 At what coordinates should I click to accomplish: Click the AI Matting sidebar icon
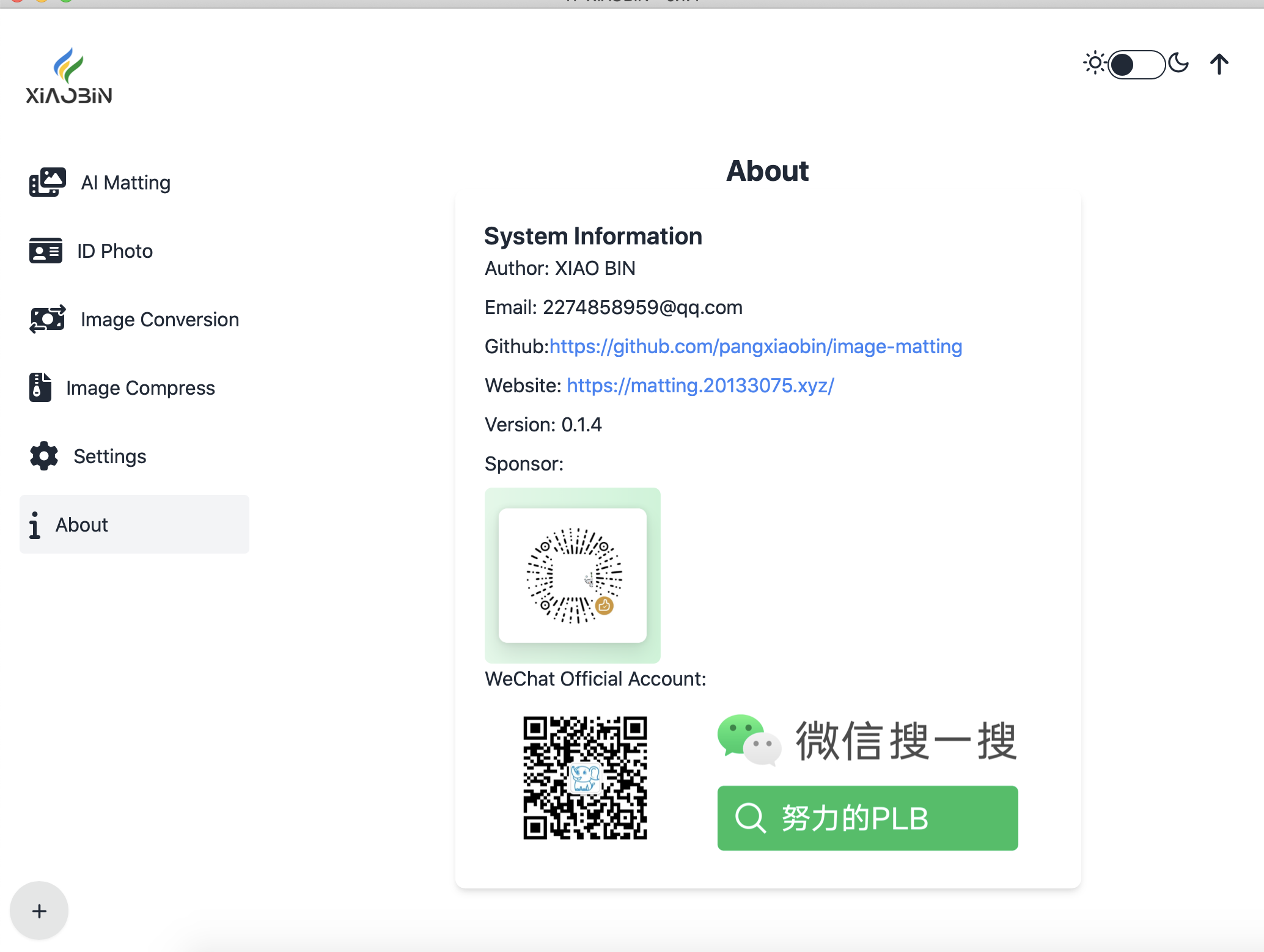47,182
